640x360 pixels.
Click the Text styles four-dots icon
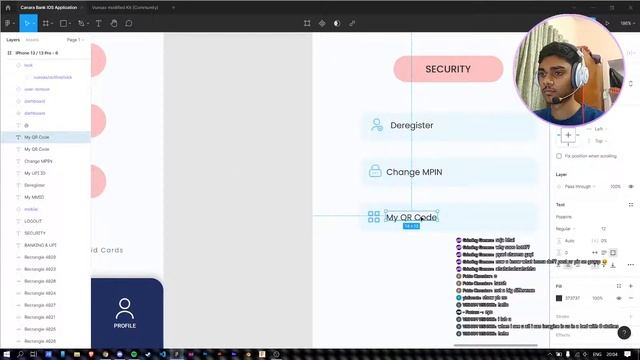click(x=631, y=204)
